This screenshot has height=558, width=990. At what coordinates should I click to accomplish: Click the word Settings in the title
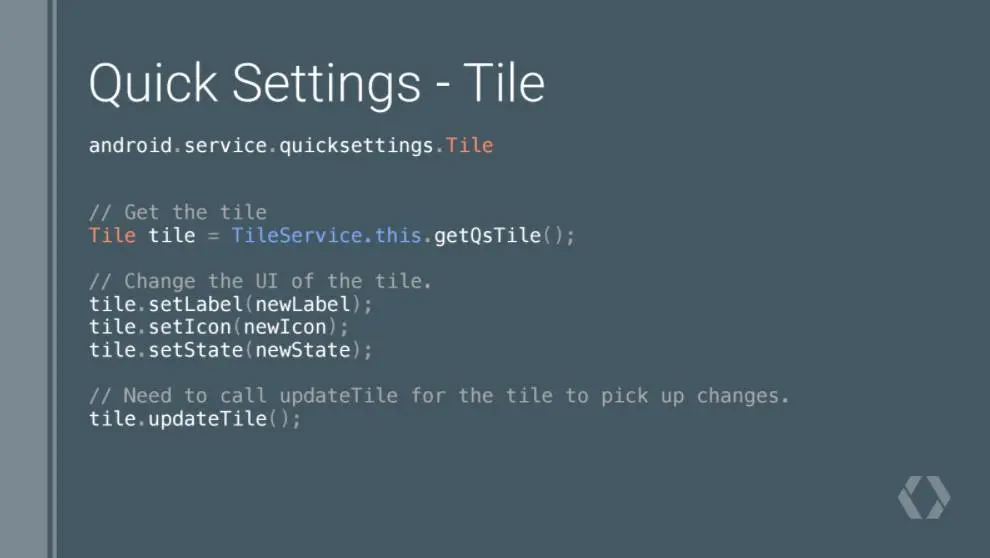point(326,85)
